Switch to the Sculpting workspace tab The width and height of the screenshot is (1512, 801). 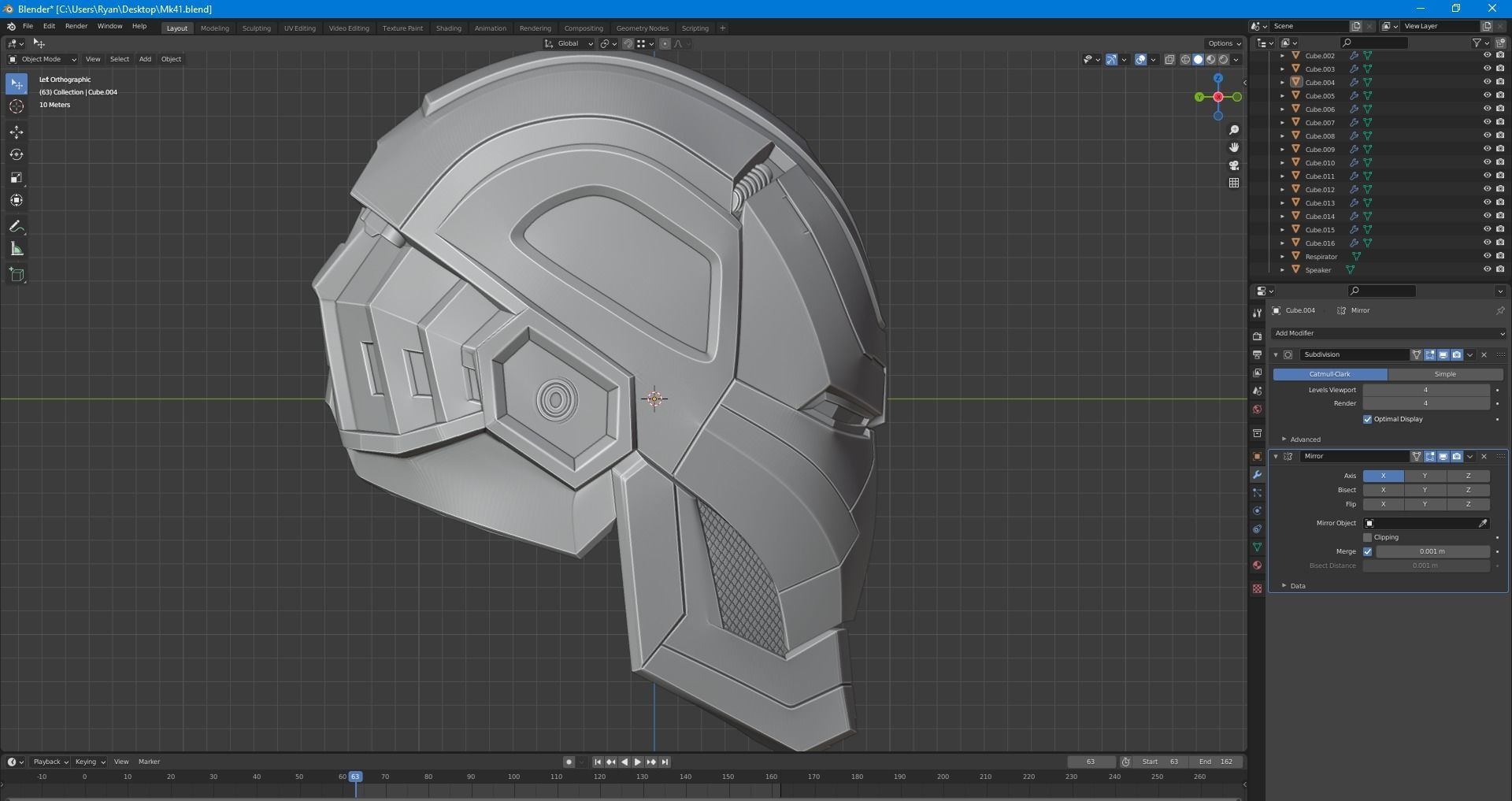(x=256, y=28)
